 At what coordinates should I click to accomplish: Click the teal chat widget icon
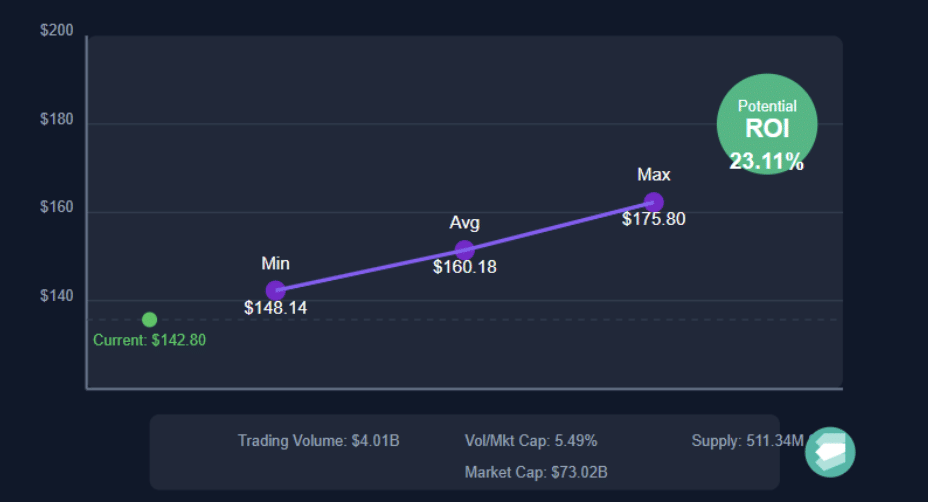coord(830,451)
